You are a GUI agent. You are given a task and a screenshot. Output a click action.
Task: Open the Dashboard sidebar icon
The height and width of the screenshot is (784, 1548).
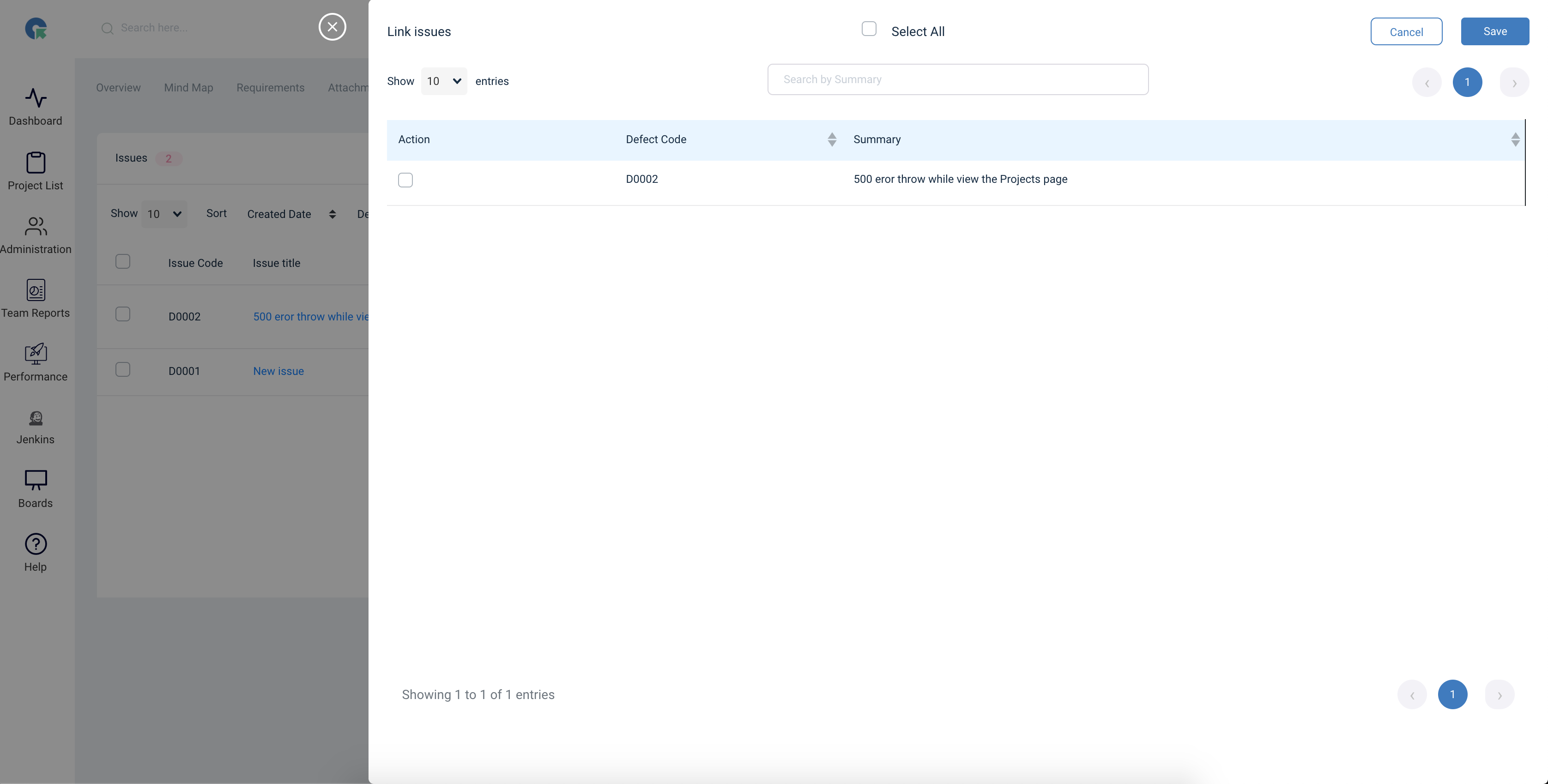point(36,98)
